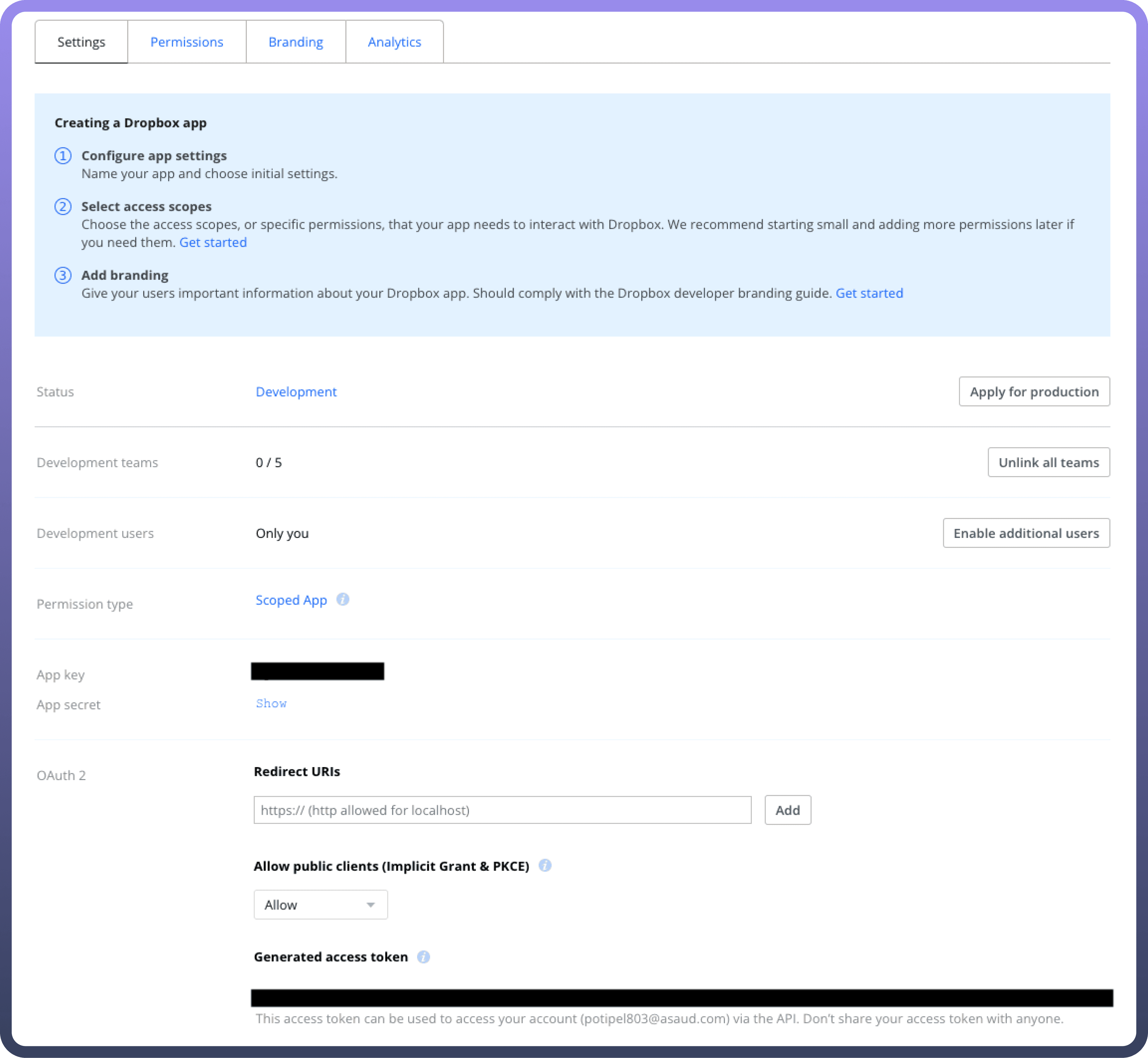
Task: Select the Settings tab
Action: (81, 42)
